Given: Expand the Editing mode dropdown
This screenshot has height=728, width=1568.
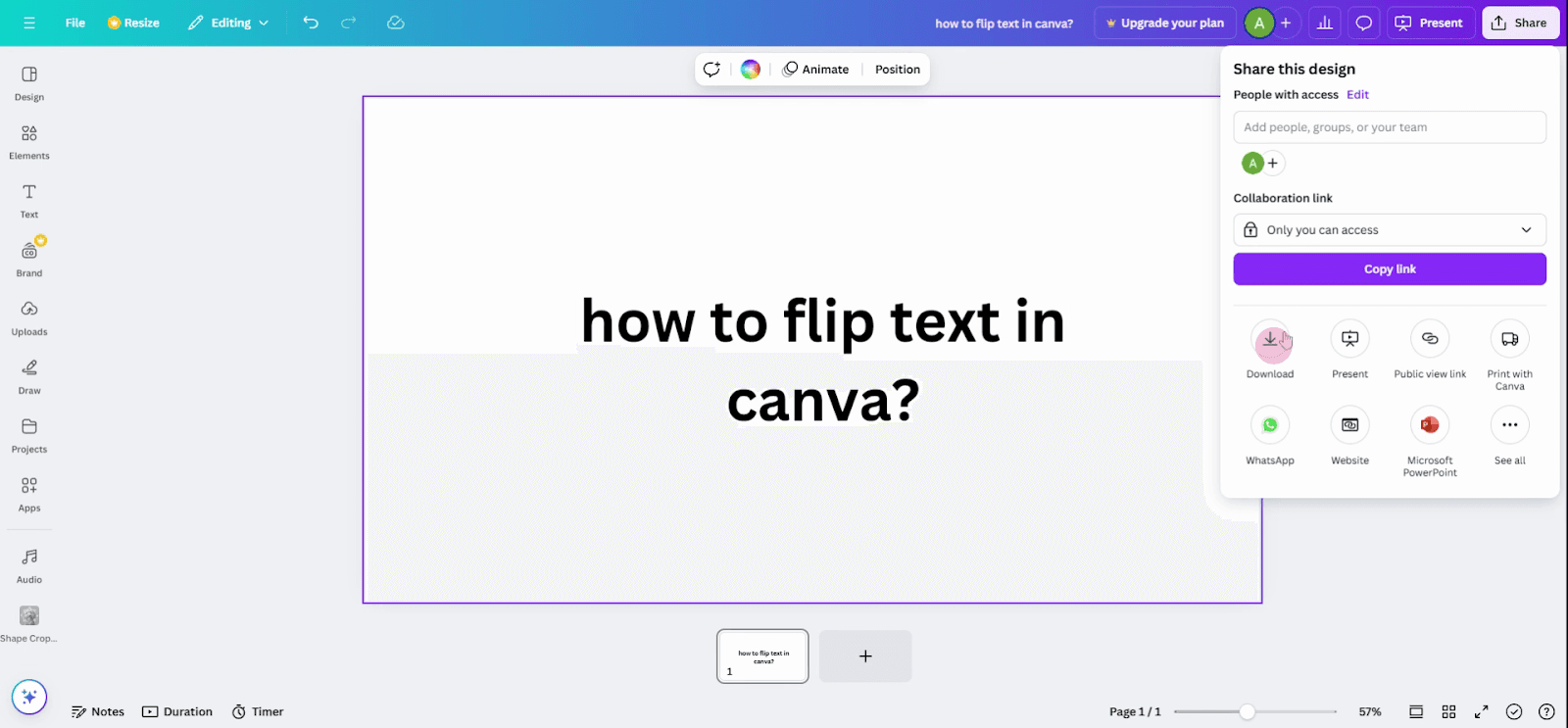Looking at the screenshot, I should (x=228, y=23).
